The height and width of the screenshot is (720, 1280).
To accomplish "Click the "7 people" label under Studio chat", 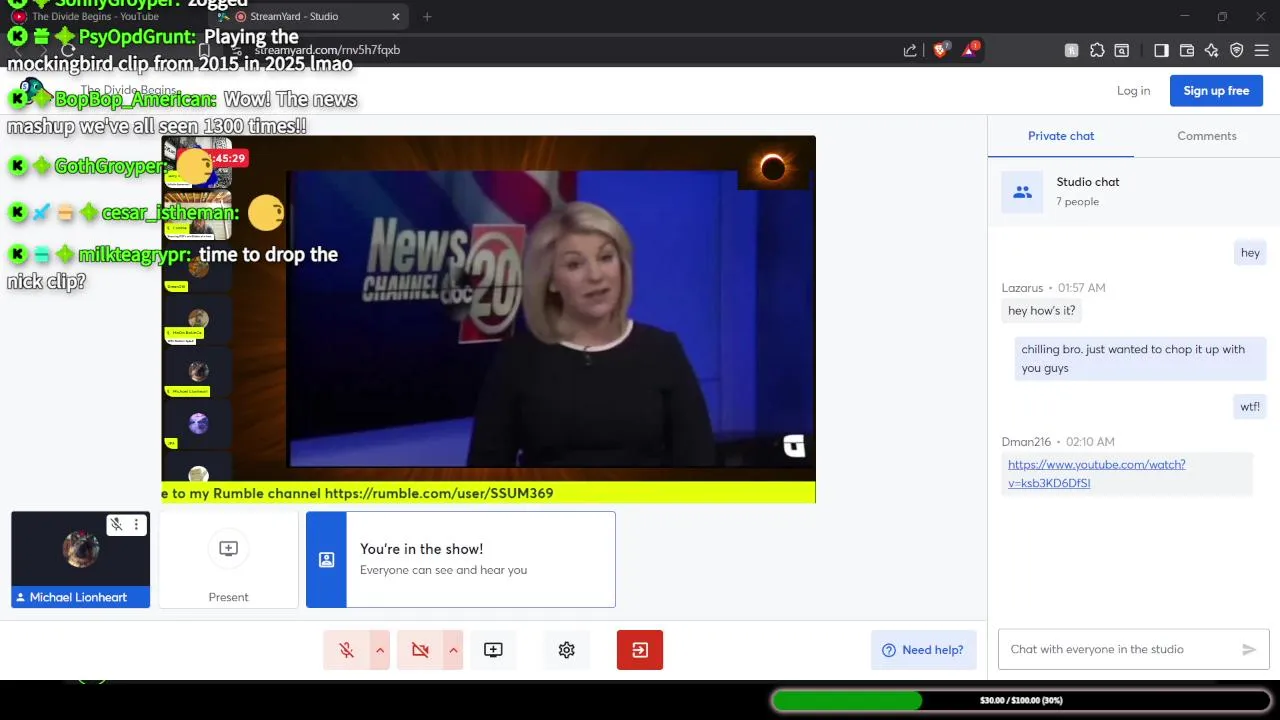I will (1077, 202).
